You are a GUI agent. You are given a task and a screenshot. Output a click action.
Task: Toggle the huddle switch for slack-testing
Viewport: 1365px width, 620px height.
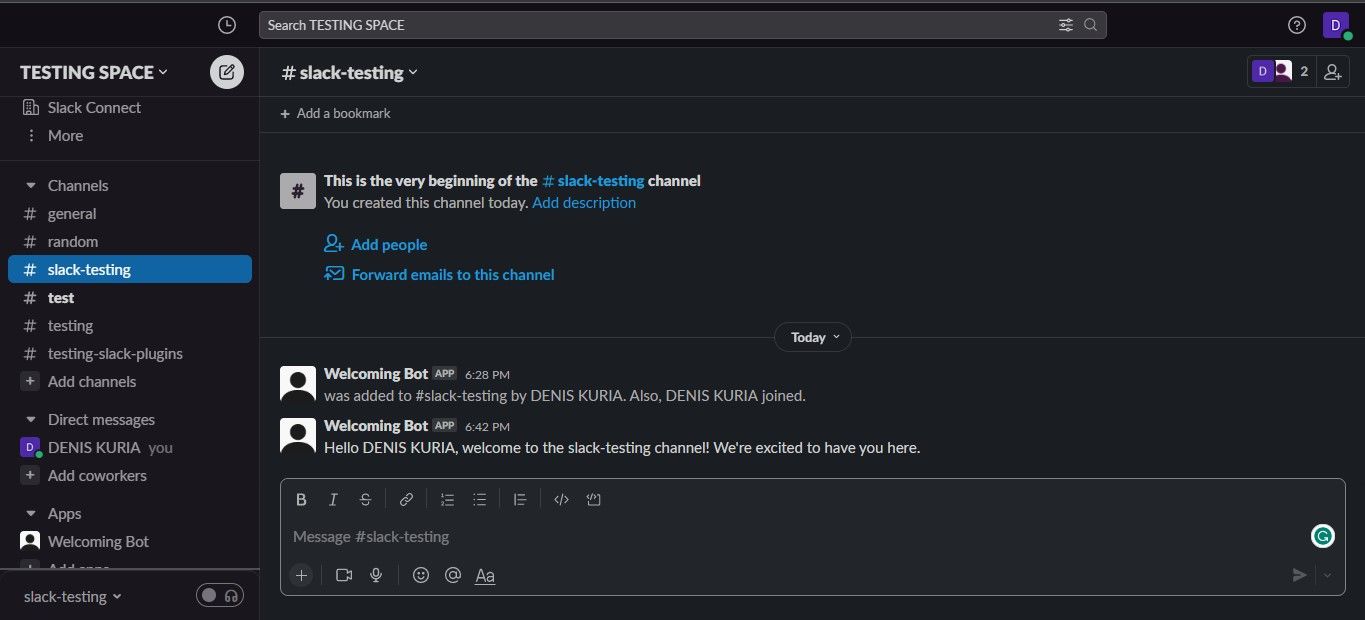coord(219,595)
